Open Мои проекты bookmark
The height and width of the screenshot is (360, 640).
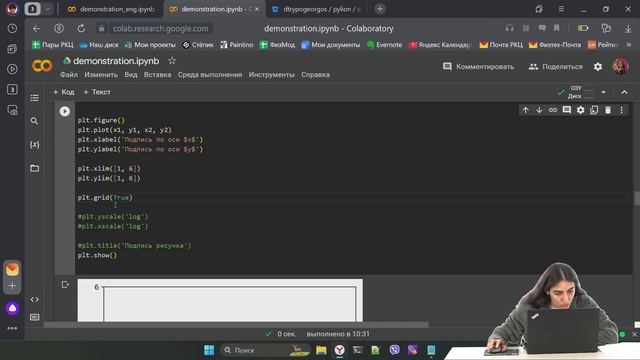(x=150, y=44)
